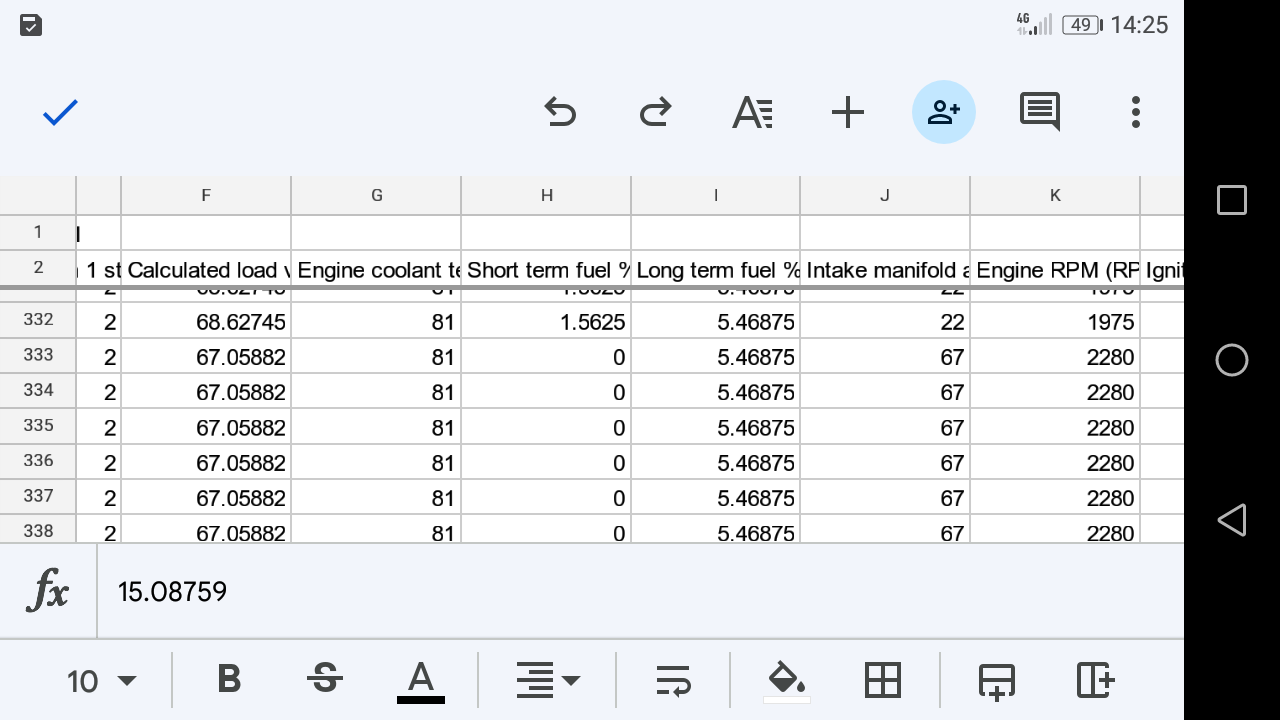1280x720 pixels.
Task: Tap the fx formula icon
Action: [x=48, y=592]
